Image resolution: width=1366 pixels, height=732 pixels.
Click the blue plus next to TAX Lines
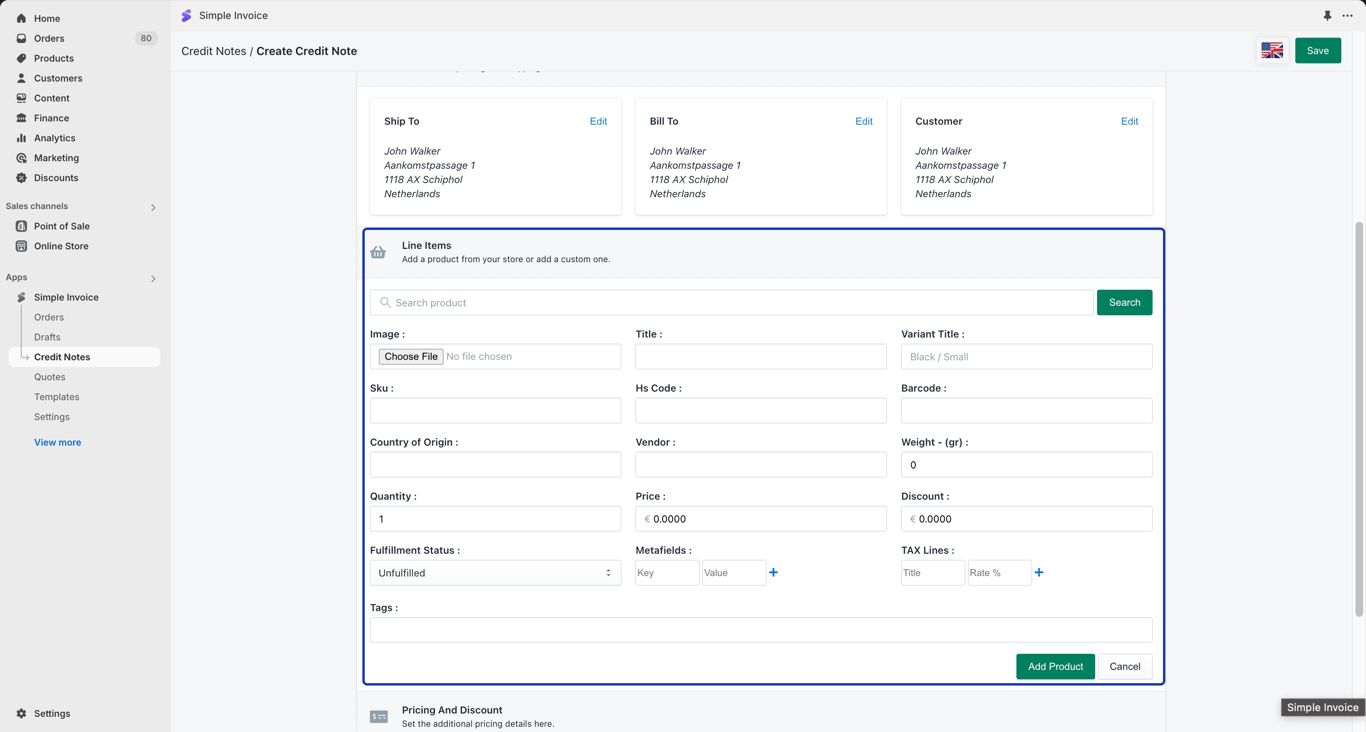click(x=1039, y=573)
